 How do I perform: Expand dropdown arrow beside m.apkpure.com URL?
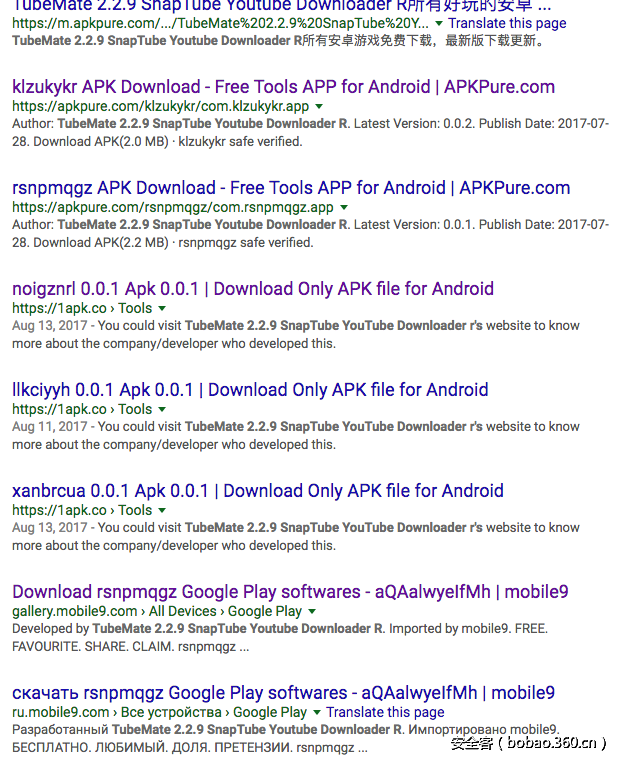[x=439, y=23]
